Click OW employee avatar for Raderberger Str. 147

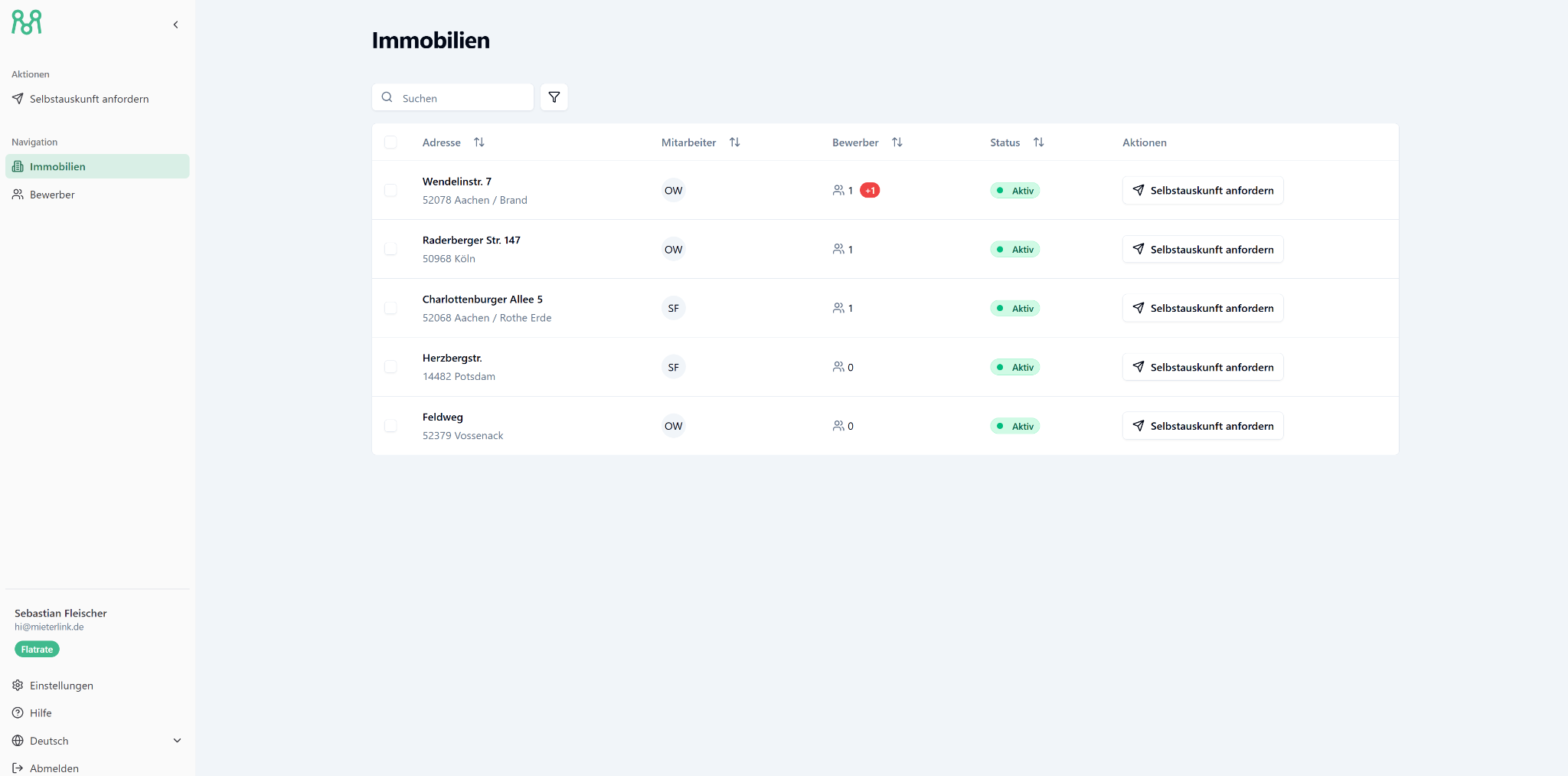pyautogui.click(x=673, y=250)
